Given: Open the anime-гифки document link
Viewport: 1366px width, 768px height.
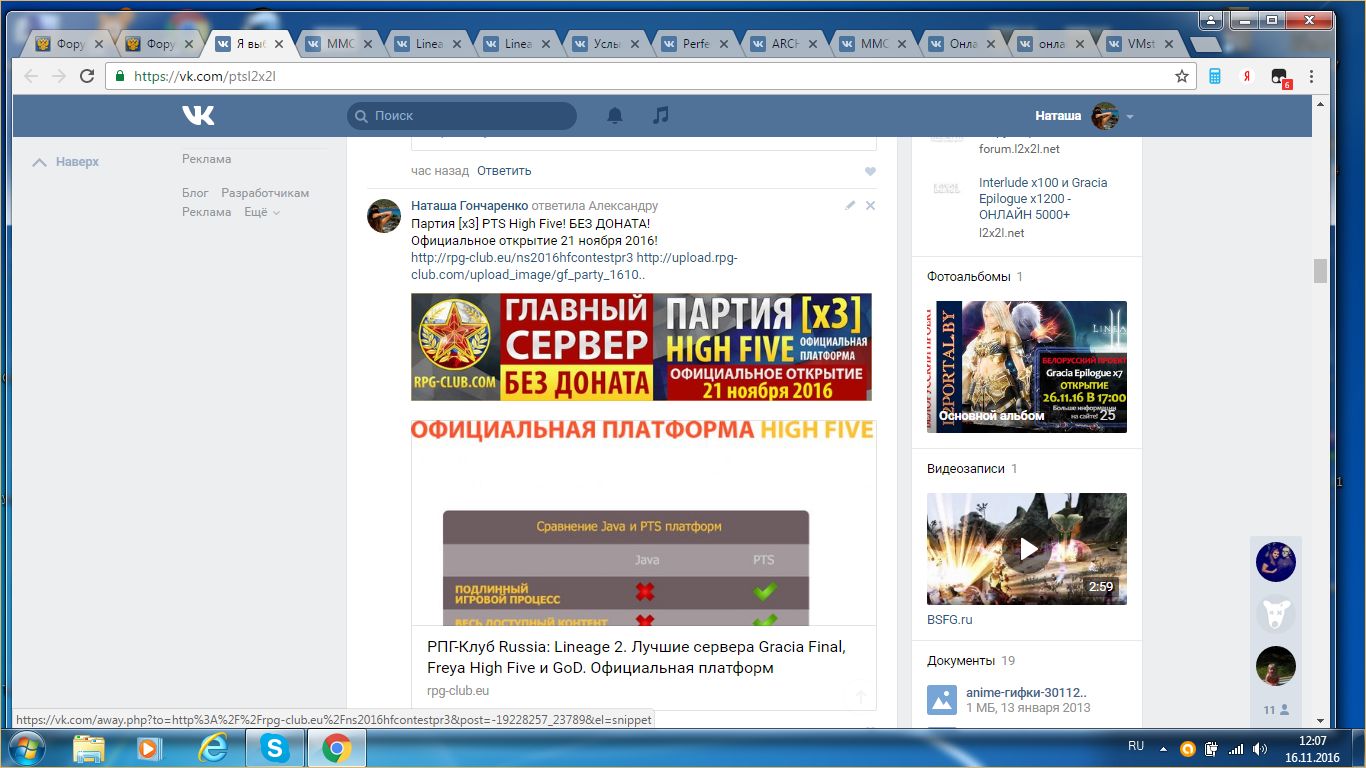Looking at the screenshot, I should (1026, 692).
